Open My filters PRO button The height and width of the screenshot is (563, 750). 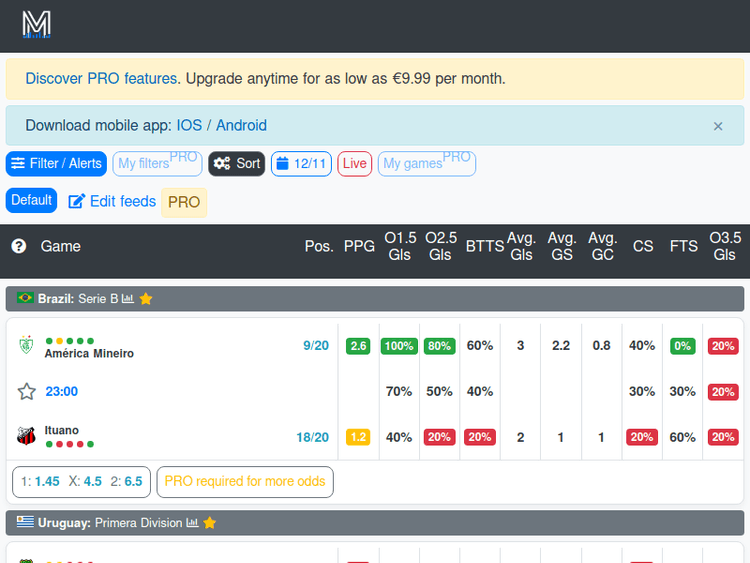click(157, 164)
